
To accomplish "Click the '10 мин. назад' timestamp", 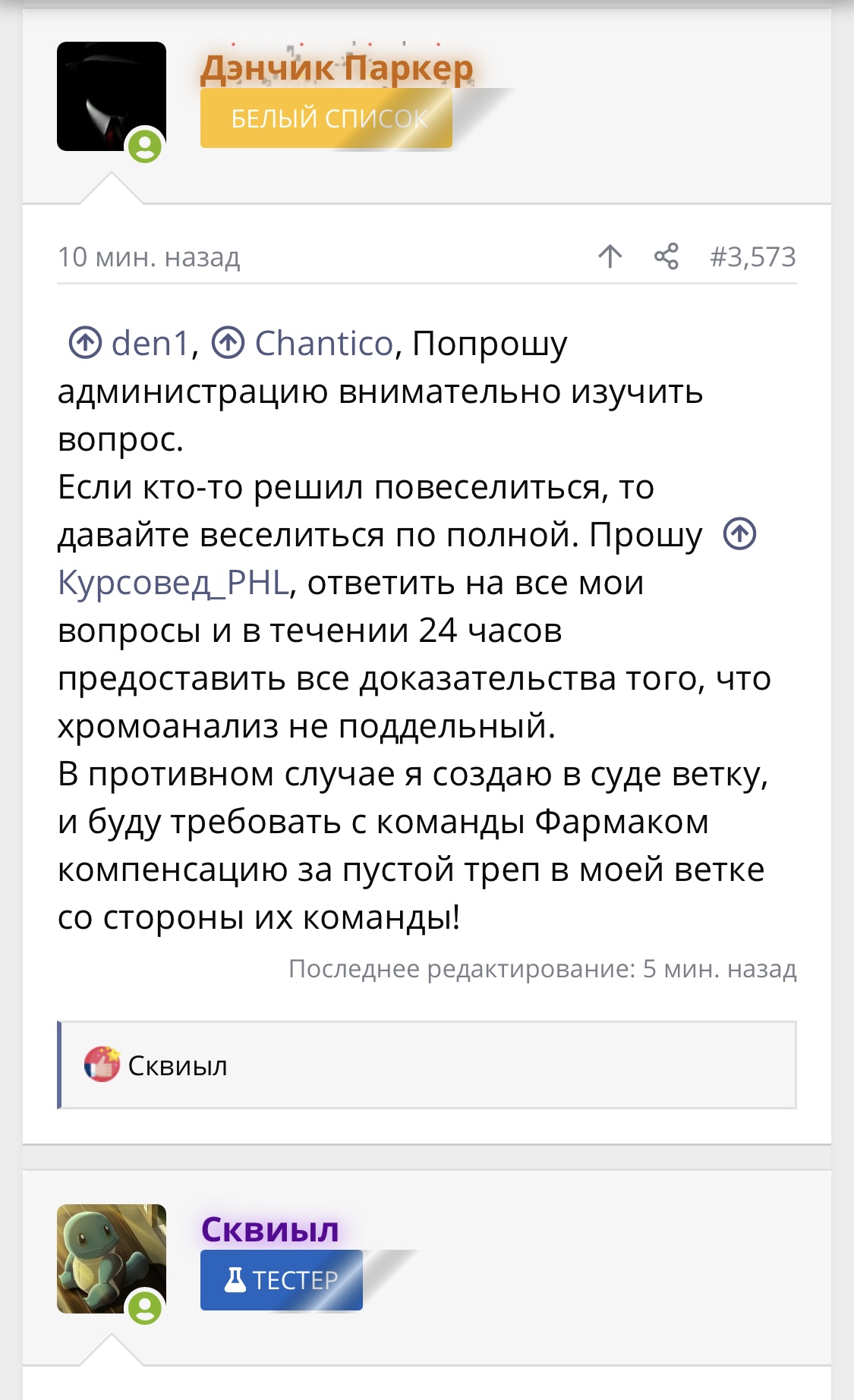I will 149,257.
